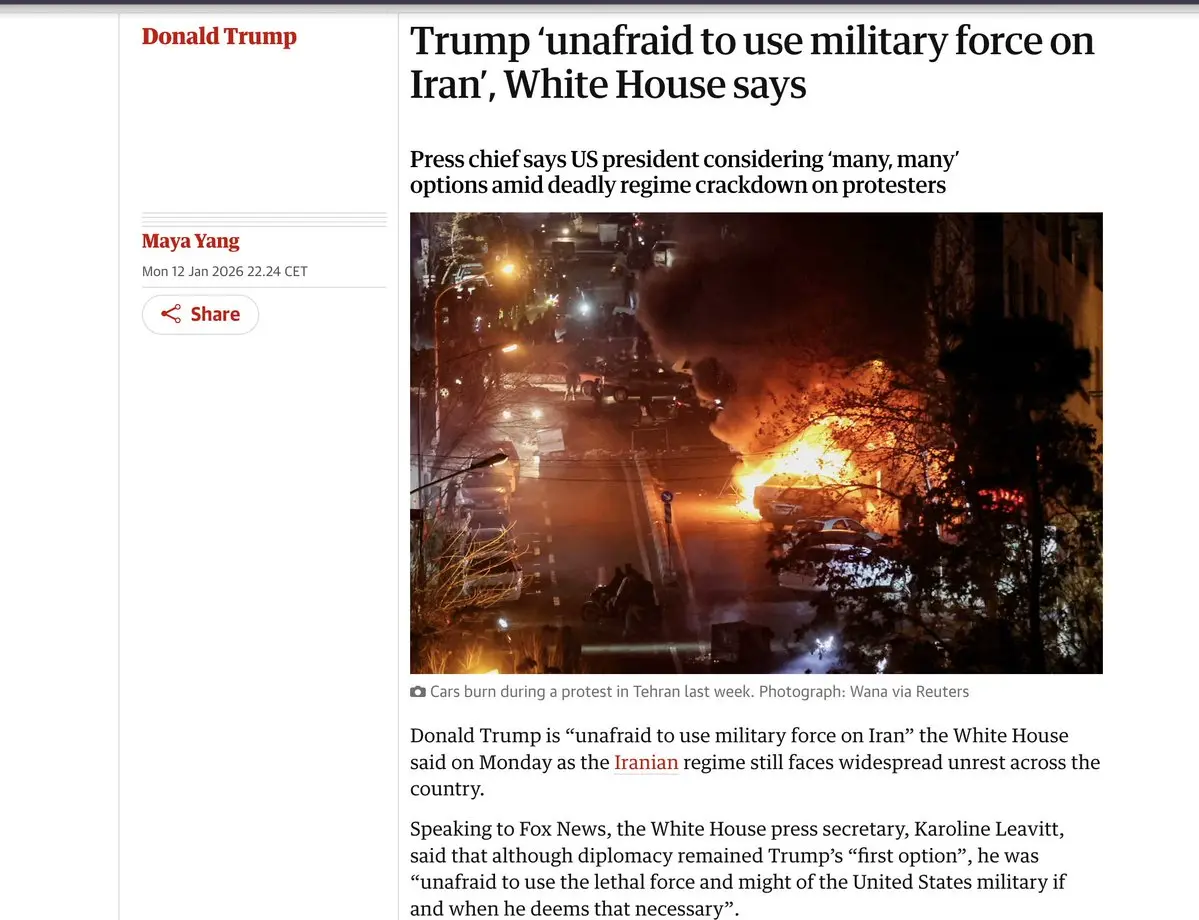Click the paragraph beginning Speaking to Fox News

pyautogui.click(x=738, y=869)
